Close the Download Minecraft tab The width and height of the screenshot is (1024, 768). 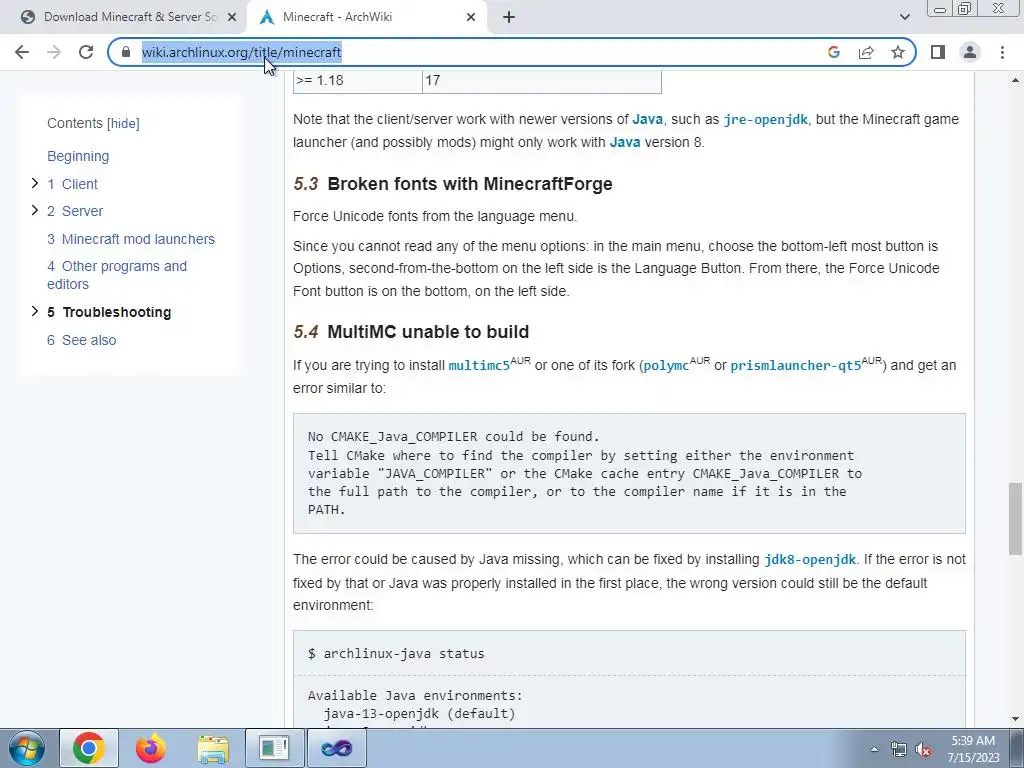pyautogui.click(x=231, y=18)
